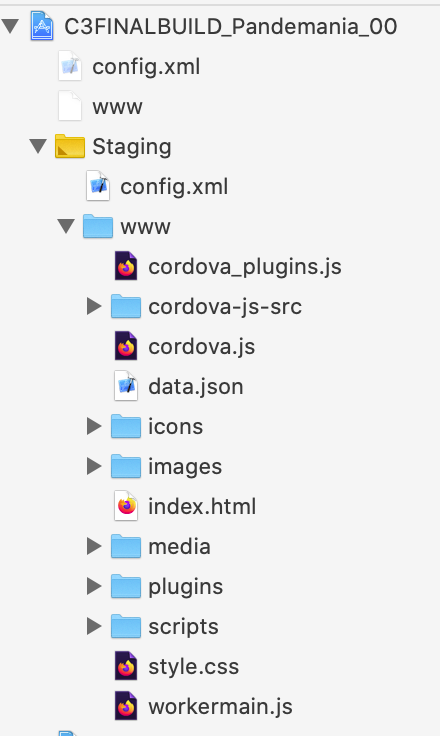The width and height of the screenshot is (440, 736).
Task: Click the index.html Firefox document icon
Action: 126,506
